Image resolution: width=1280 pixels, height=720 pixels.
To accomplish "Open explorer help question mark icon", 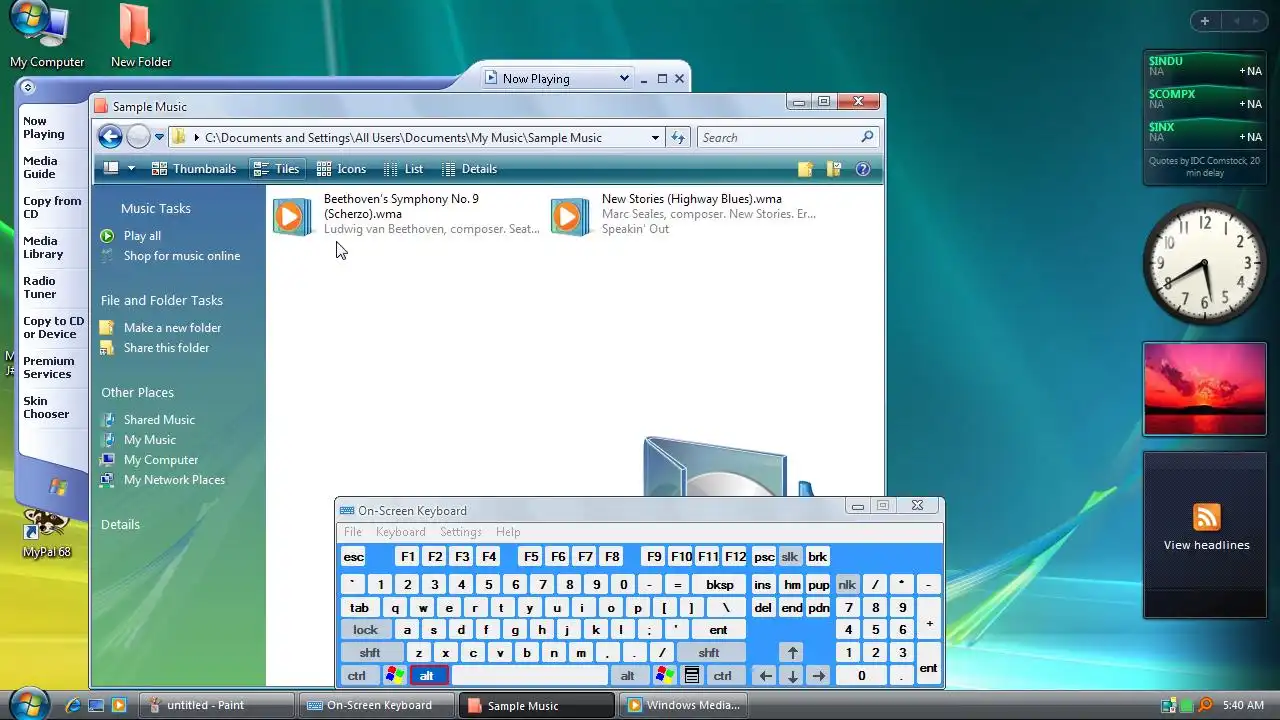I will [x=863, y=169].
